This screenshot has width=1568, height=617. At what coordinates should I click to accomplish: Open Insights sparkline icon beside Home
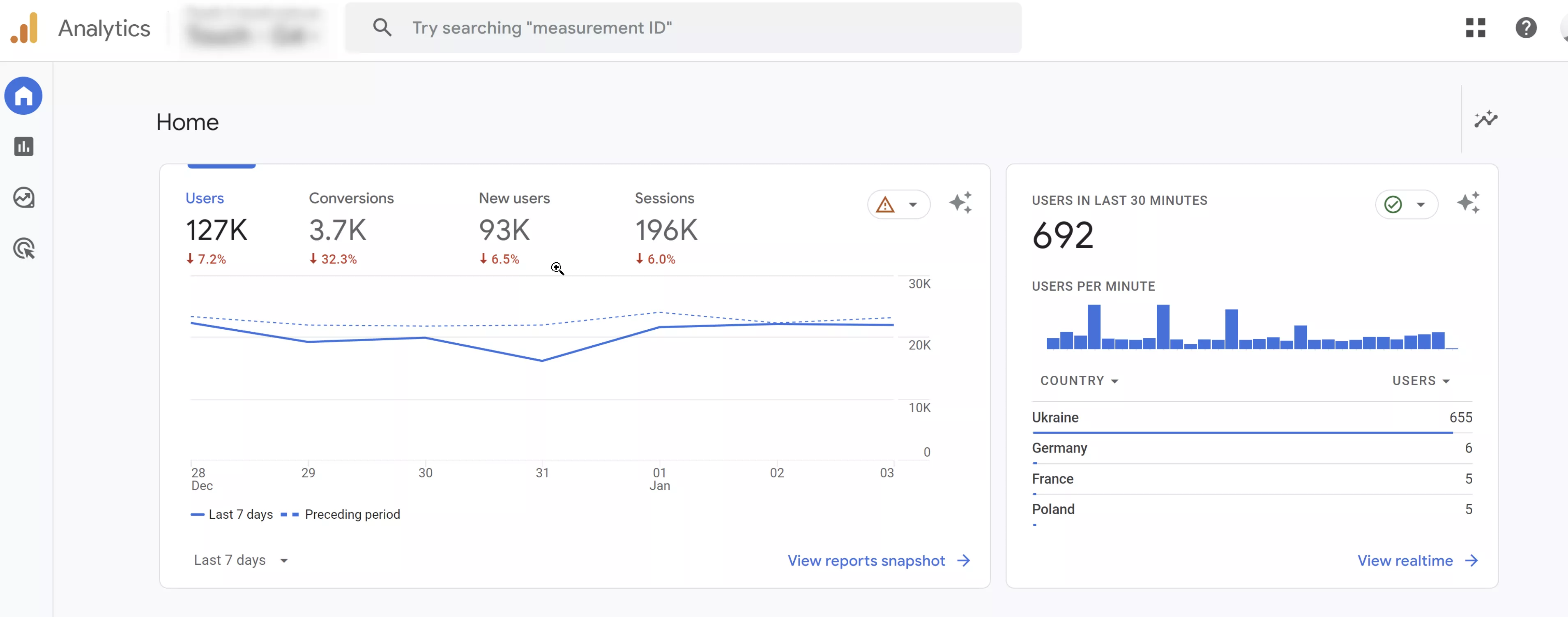pos(1486,119)
